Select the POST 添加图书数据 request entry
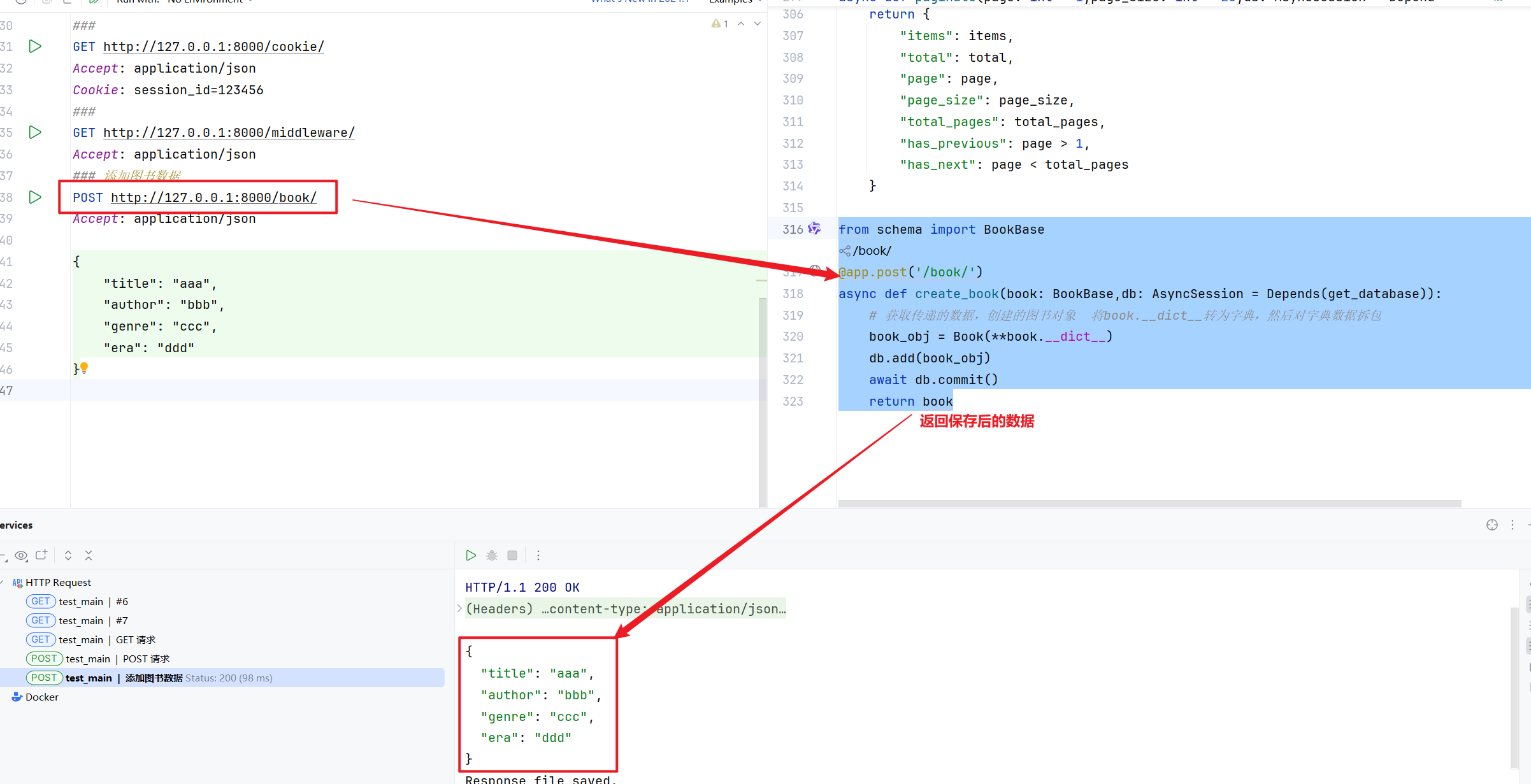Viewport: 1531px width, 784px height. click(x=153, y=678)
